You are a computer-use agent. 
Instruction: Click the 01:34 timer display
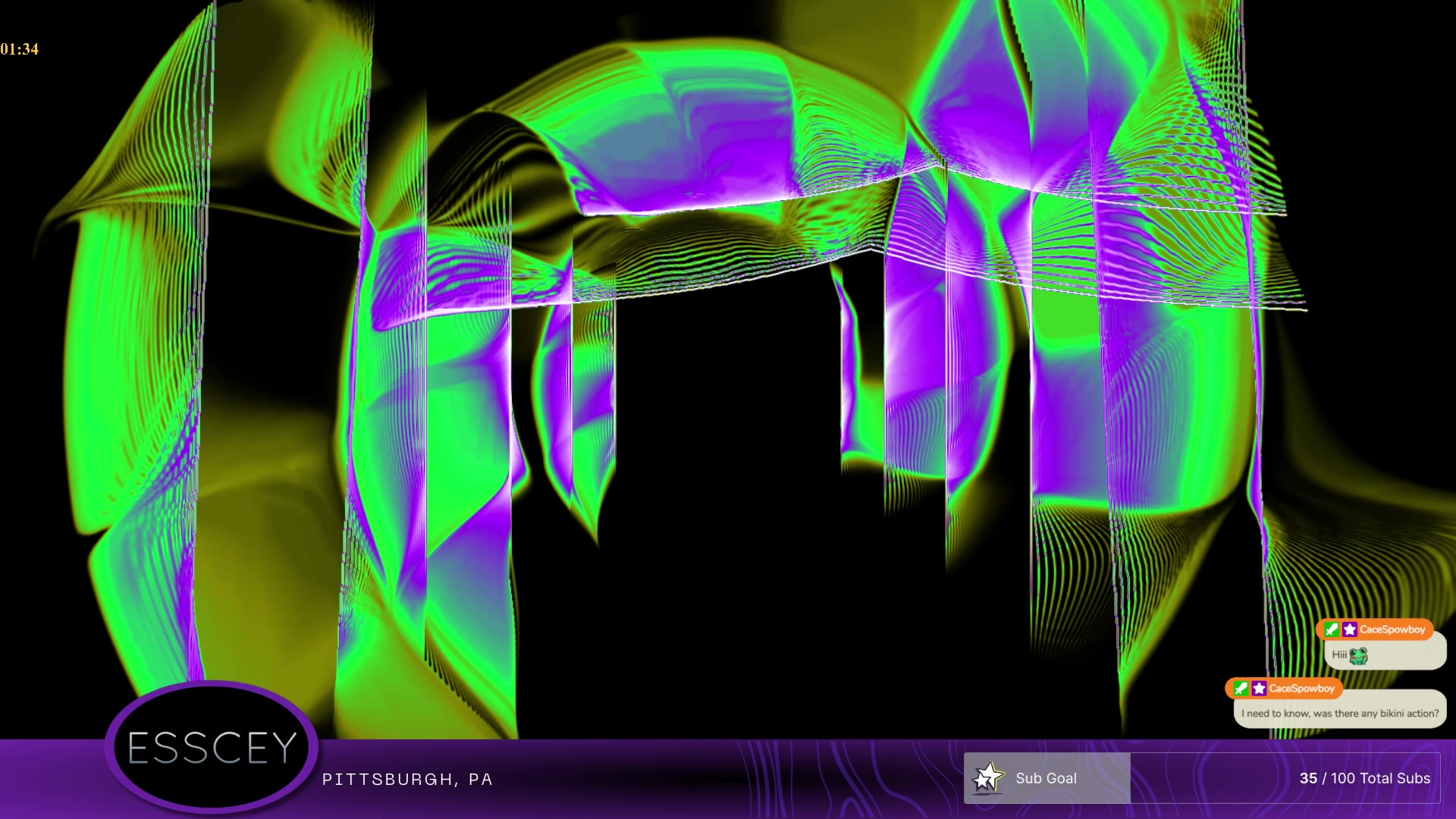pos(20,49)
